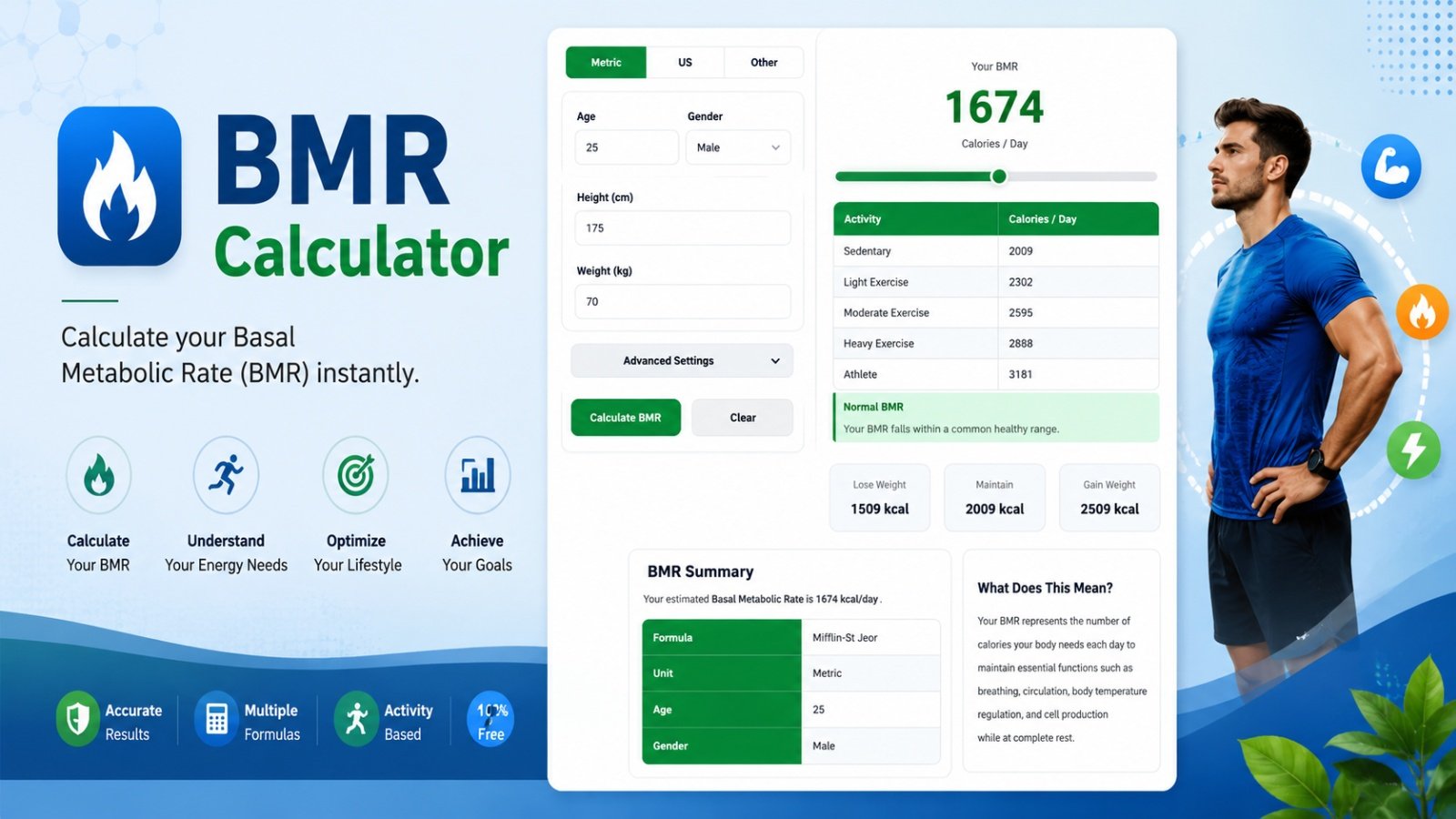Click the orange flame circle icon
Viewport: 1456px width, 819px height.
[x=1422, y=312]
